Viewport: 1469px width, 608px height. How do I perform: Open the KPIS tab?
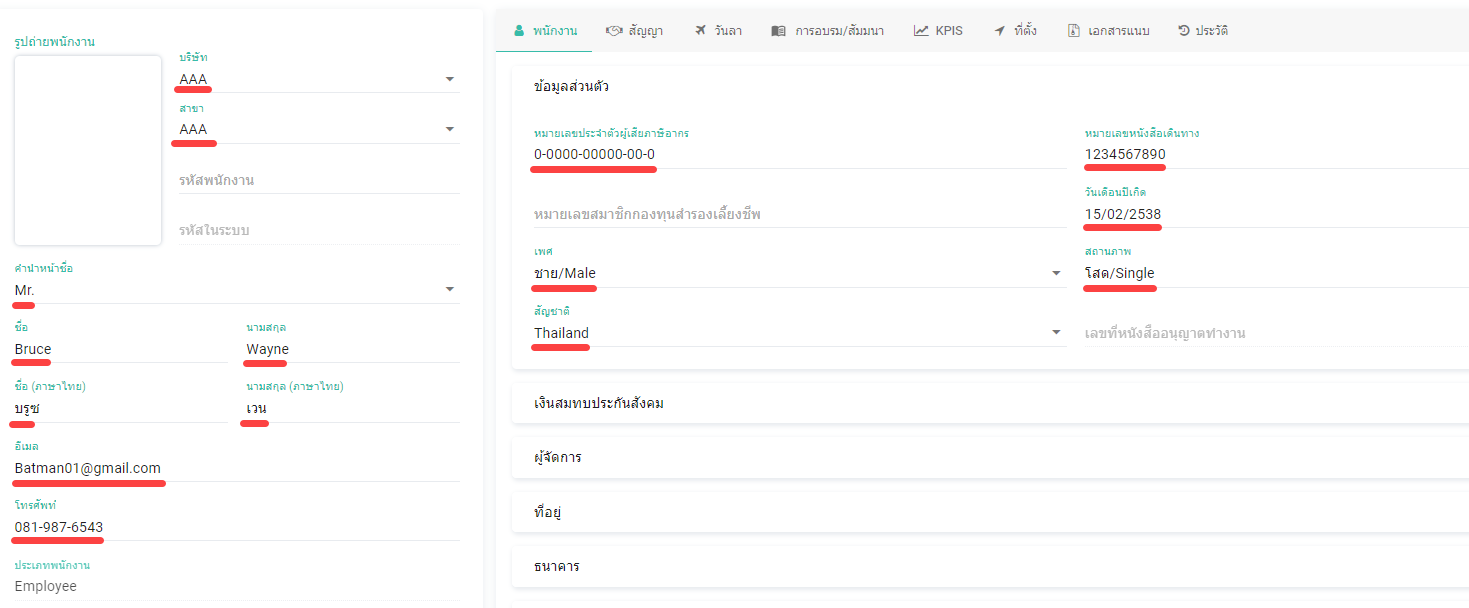pyautogui.click(x=938, y=31)
